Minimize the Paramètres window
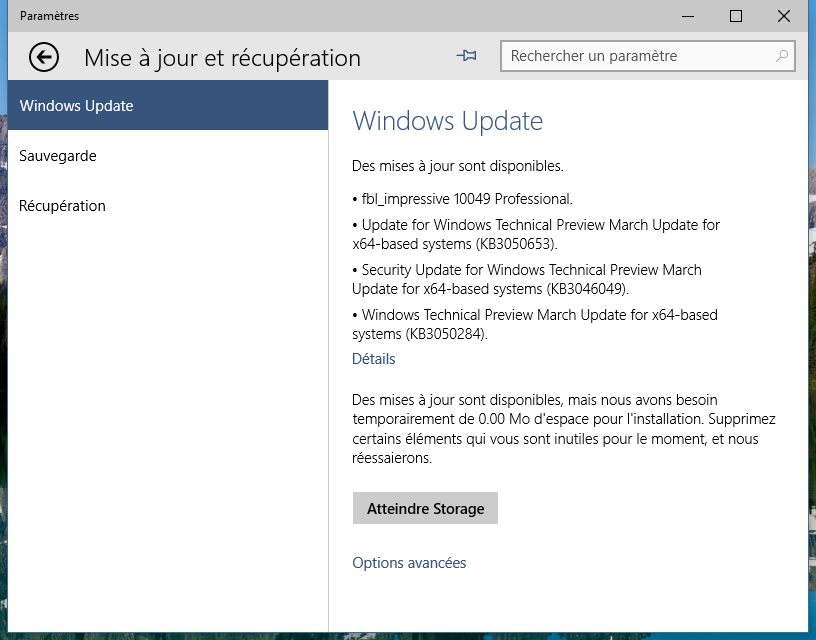 point(688,16)
